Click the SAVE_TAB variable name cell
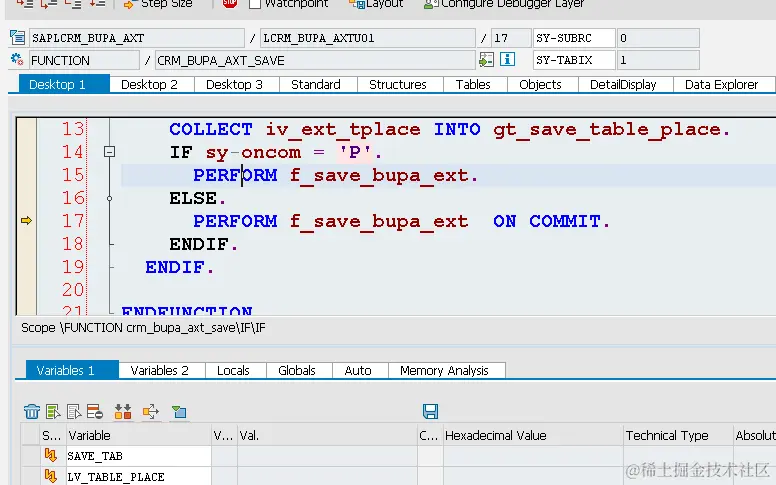Image resolution: width=776 pixels, height=485 pixels. click(139, 456)
